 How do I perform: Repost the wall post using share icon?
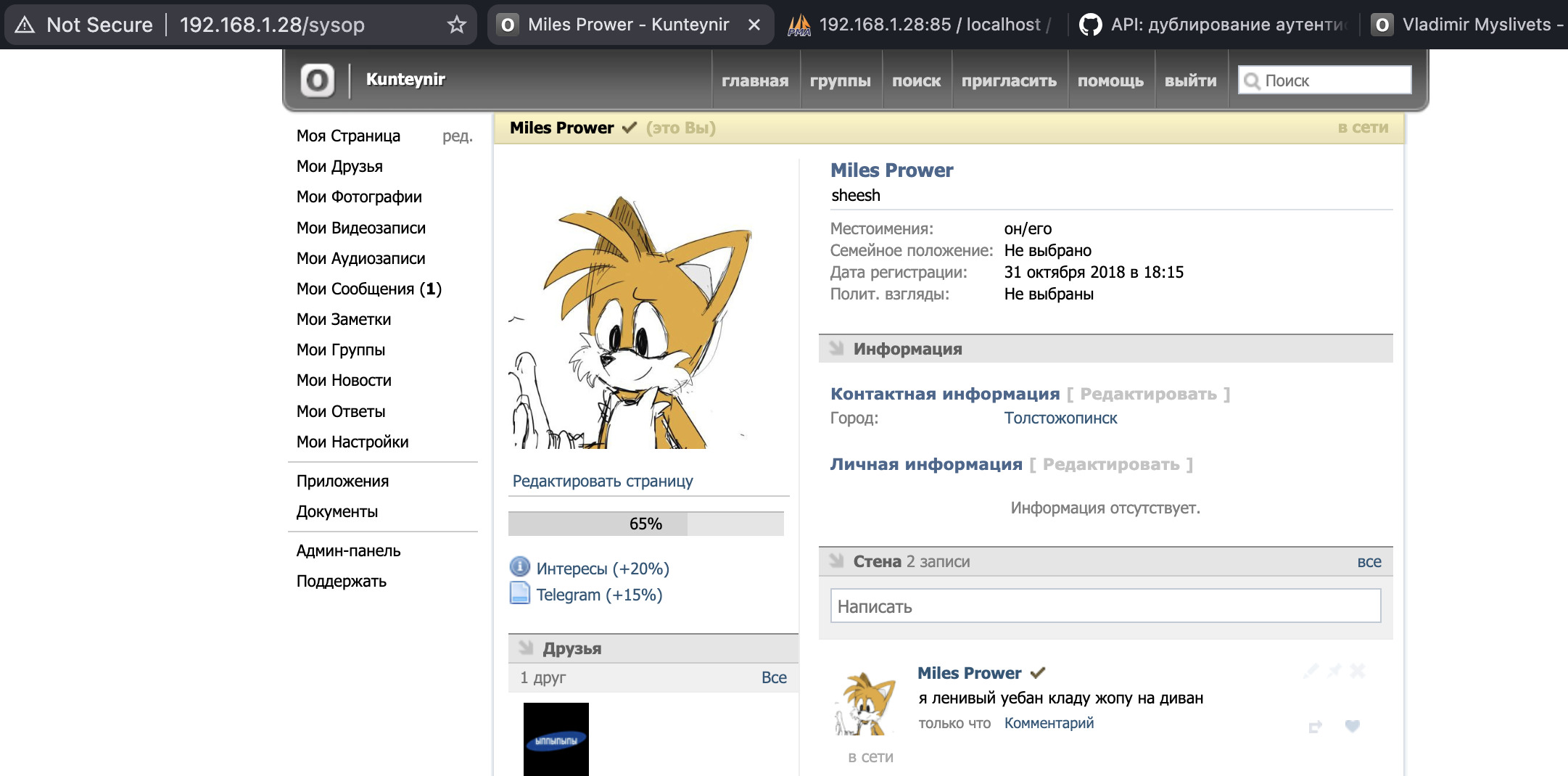[x=1315, y=726]
